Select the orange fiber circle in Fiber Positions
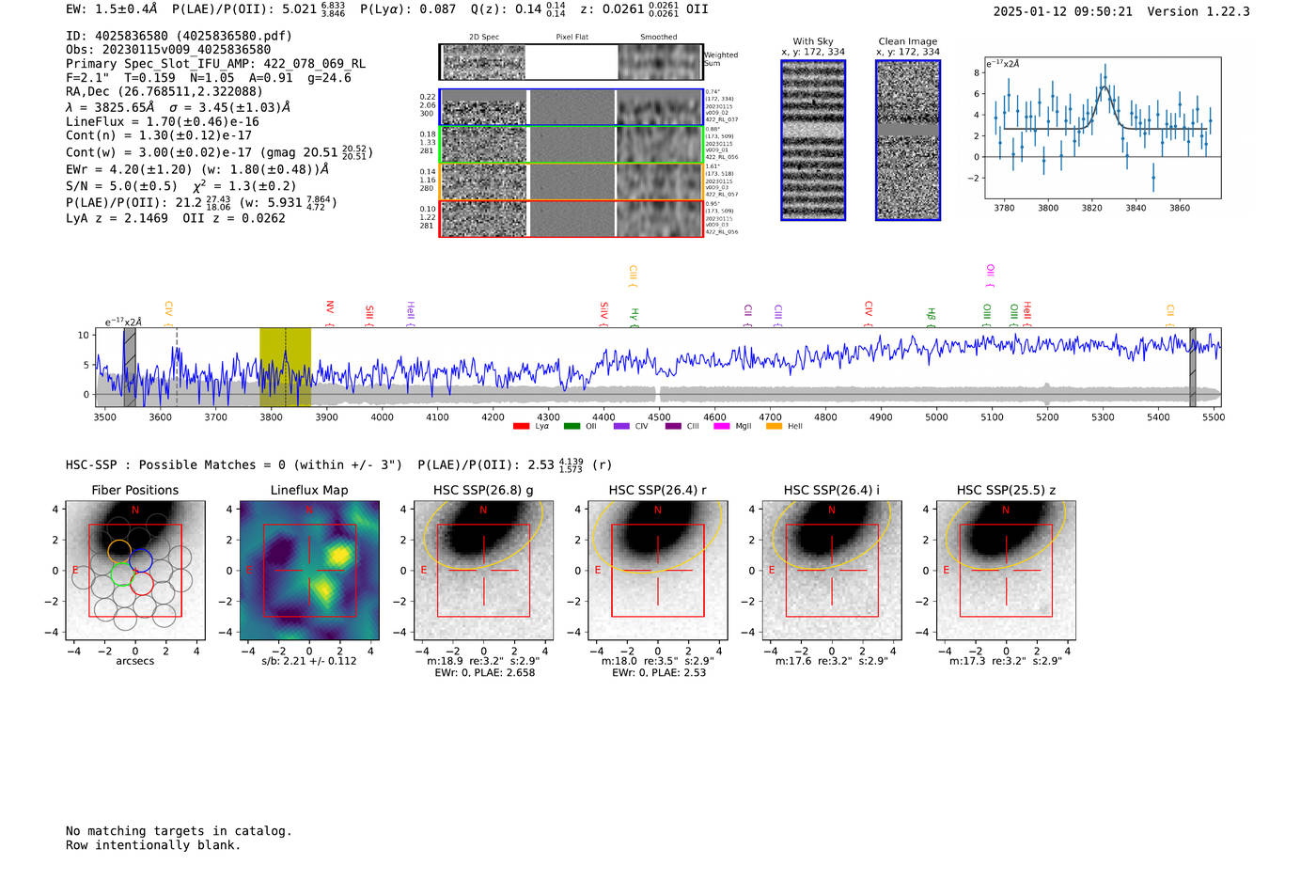The width and height of the screenshot is (1316, 896). click(x=119, y=551)
